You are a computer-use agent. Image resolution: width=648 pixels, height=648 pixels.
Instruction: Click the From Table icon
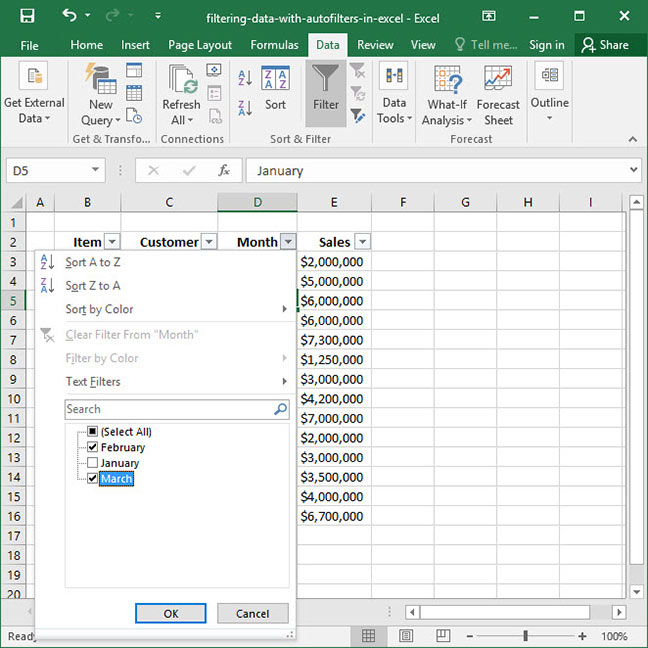pyautogui.click(x=134, y=93)
